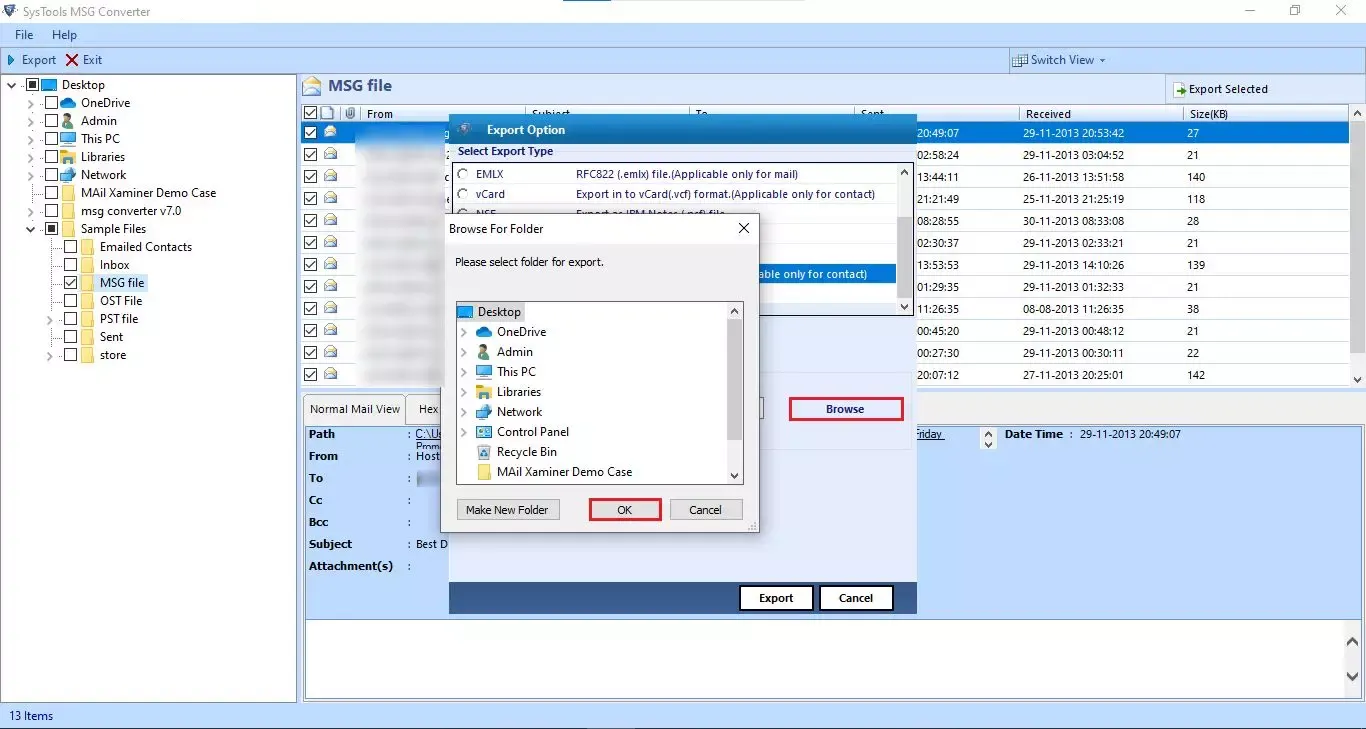Click the Make New Folder button
Image resolution: width=1366 pixels, height=729 pixels.
pos(507,510)
